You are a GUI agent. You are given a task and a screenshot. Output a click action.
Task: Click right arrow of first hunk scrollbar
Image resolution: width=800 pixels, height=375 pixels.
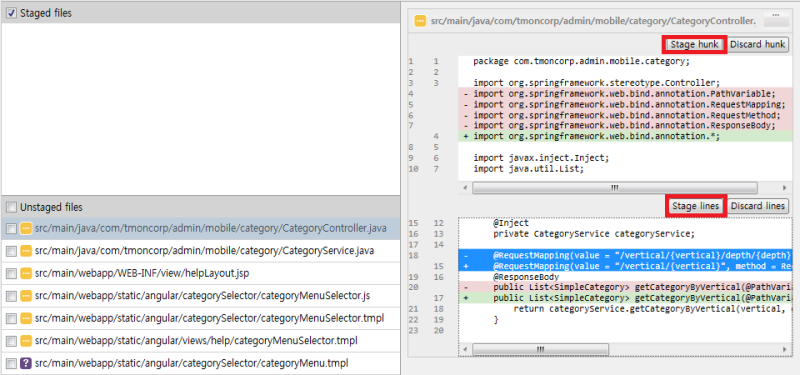(785, 188)
